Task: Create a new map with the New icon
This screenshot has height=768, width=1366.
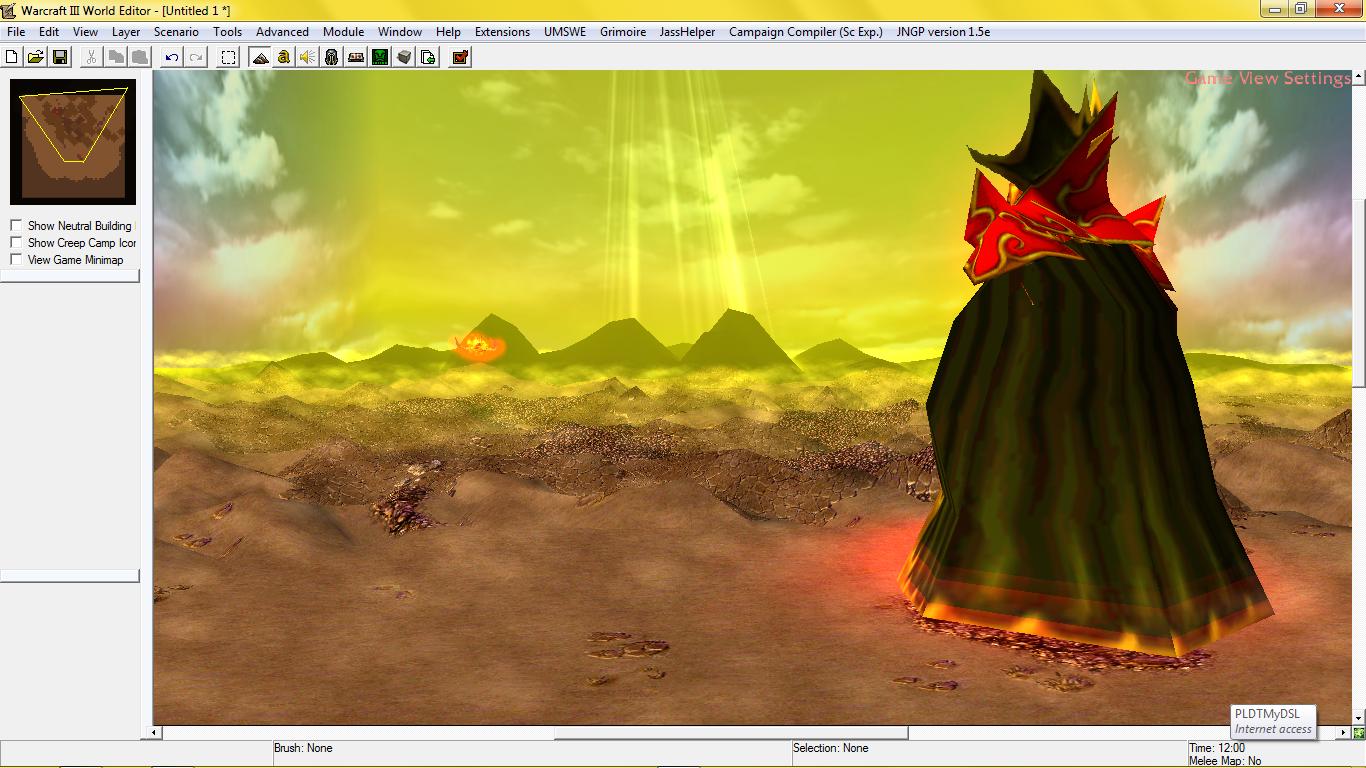Action: (13, 58)
